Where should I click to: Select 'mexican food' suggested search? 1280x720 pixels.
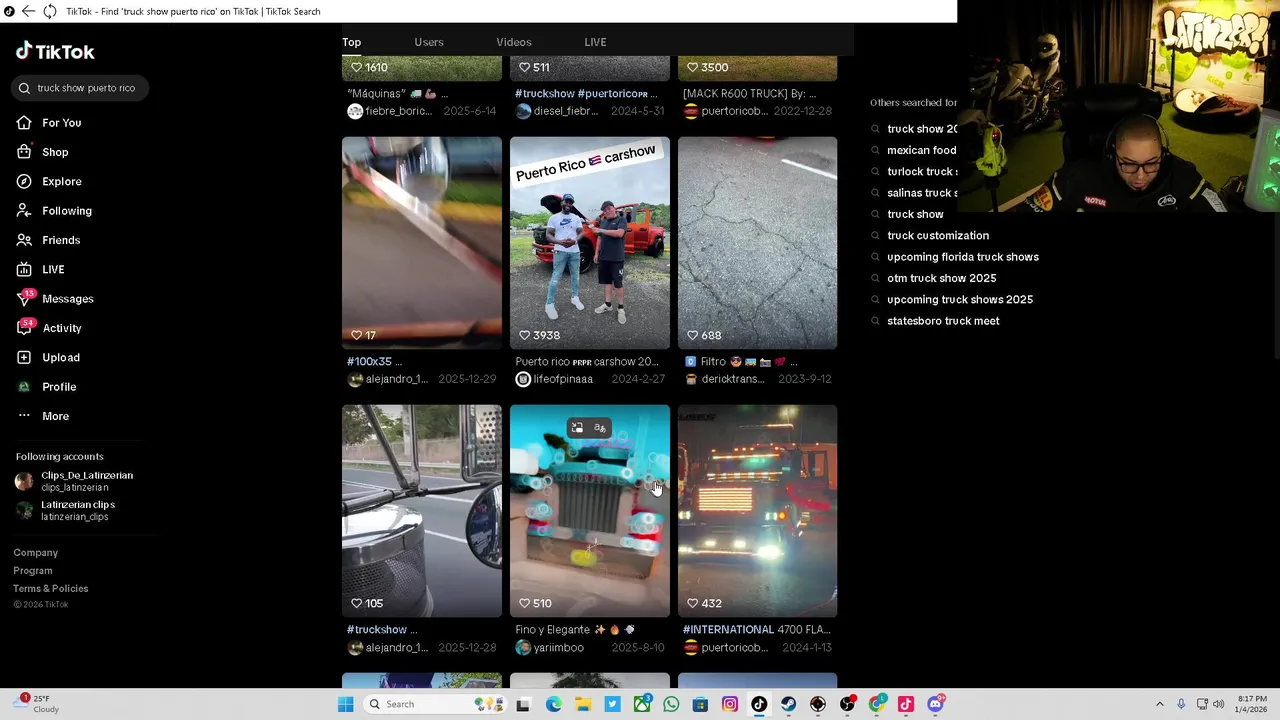pos(921,150)
